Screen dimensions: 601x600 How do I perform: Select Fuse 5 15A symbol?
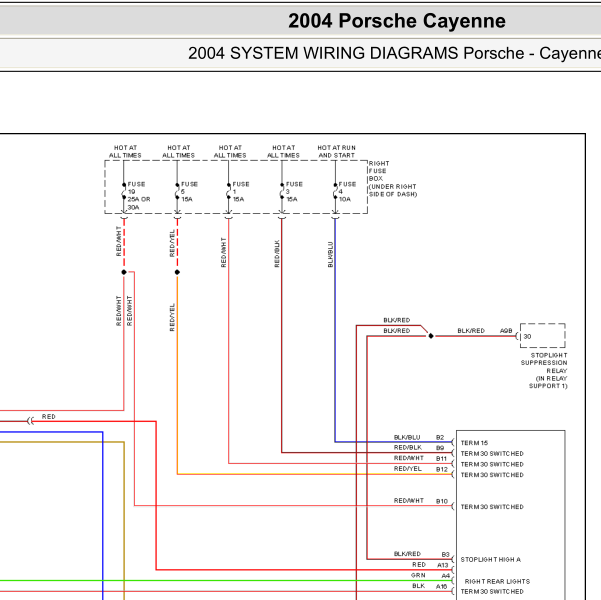tap(177, 191)
